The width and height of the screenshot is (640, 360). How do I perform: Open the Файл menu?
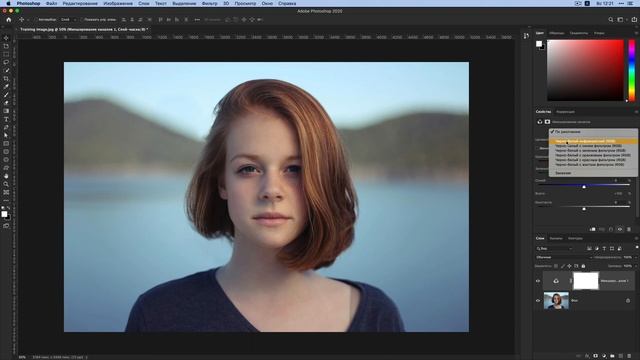point(51,3)
